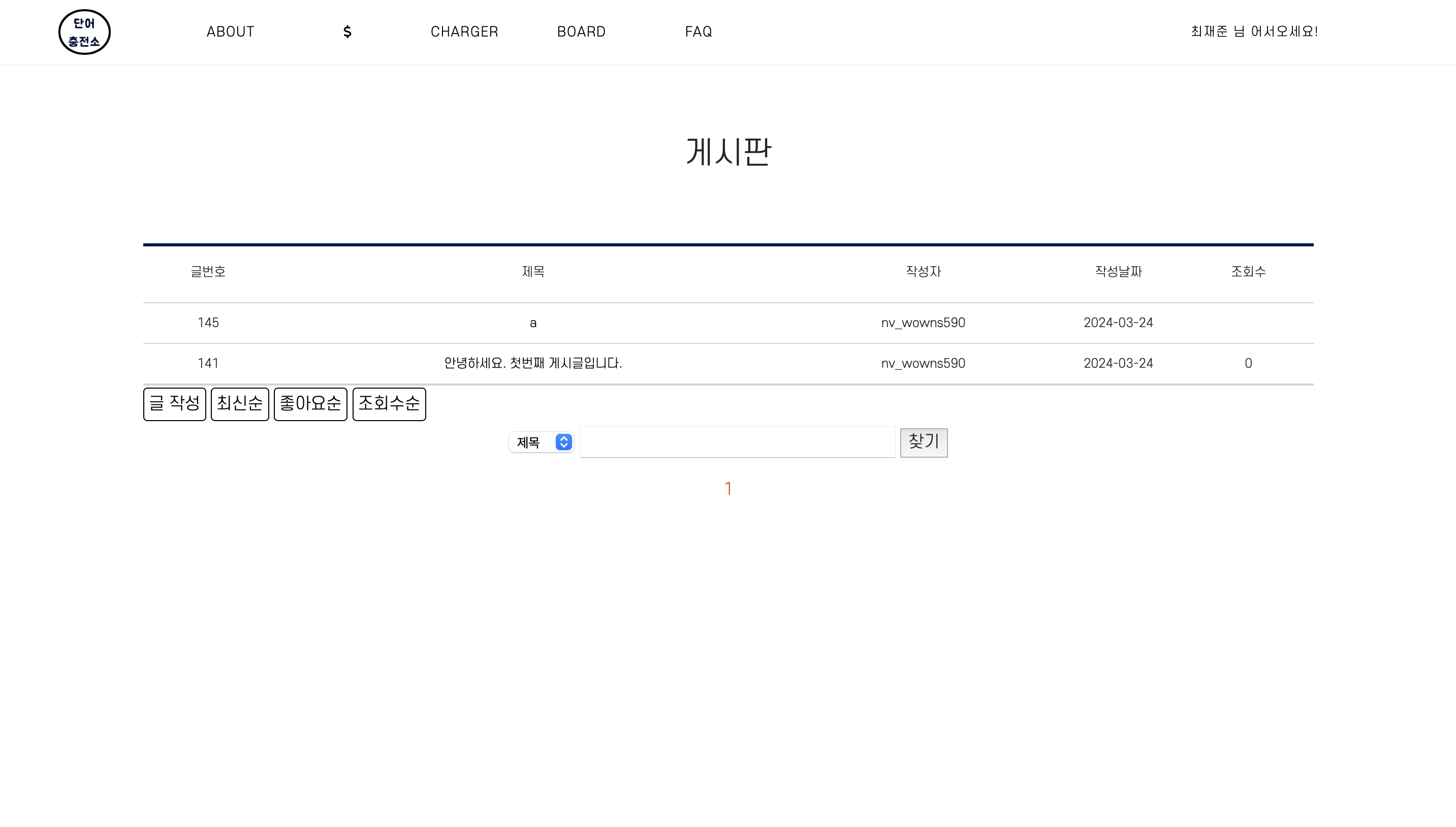Open the ABOUT menu item
The image size is (1456, 827).
(x=230, y=32)
